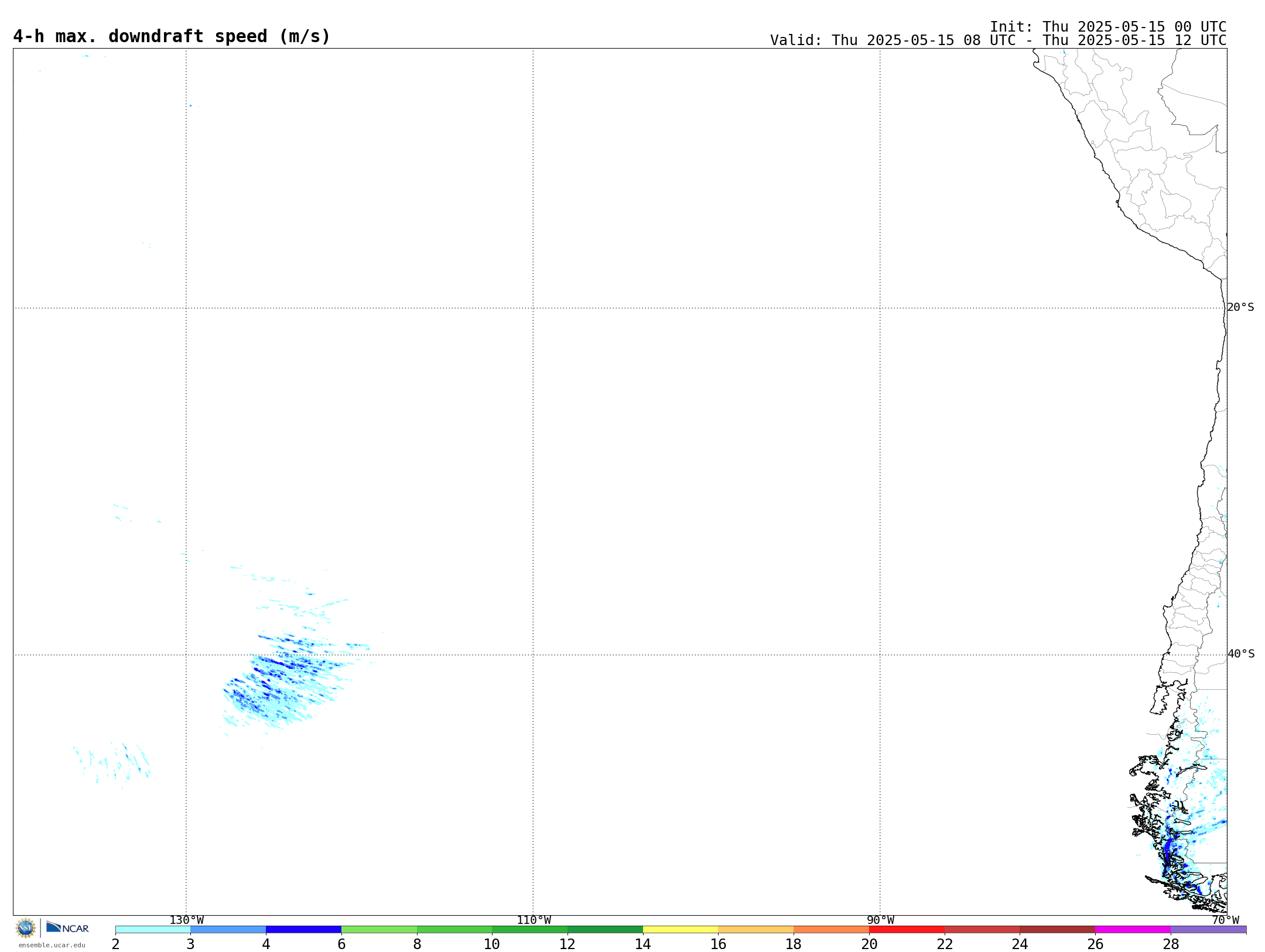1265x952 pixels.
Task: Click the green 10-12 colorbar segment
Action: [x=529, y=930]
